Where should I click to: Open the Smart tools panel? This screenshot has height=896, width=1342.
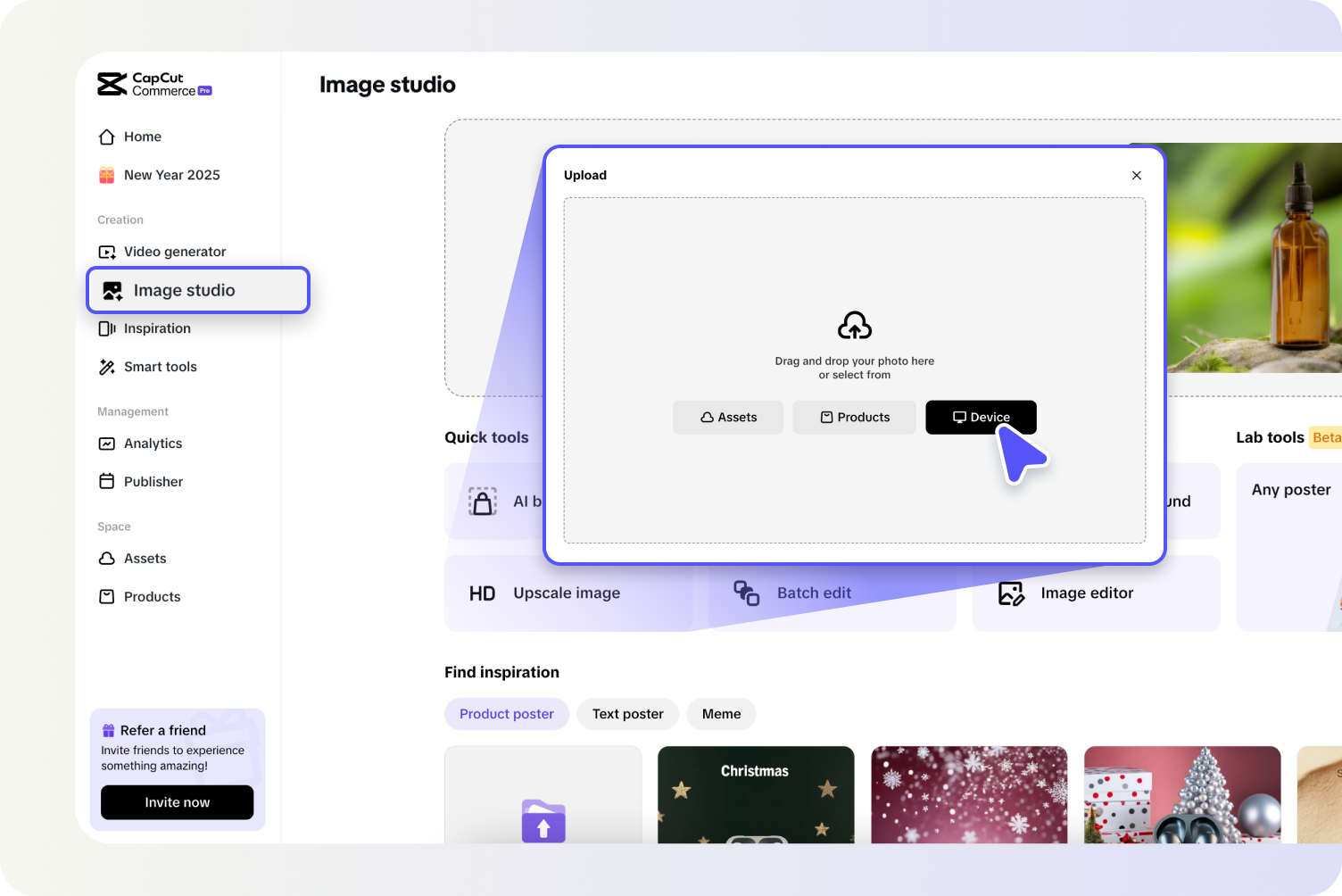coord(160,367)
